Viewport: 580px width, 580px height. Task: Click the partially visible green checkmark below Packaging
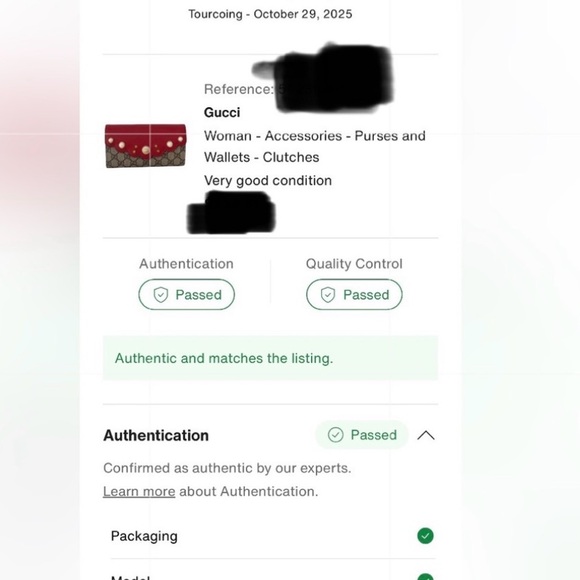click(425, 577)
